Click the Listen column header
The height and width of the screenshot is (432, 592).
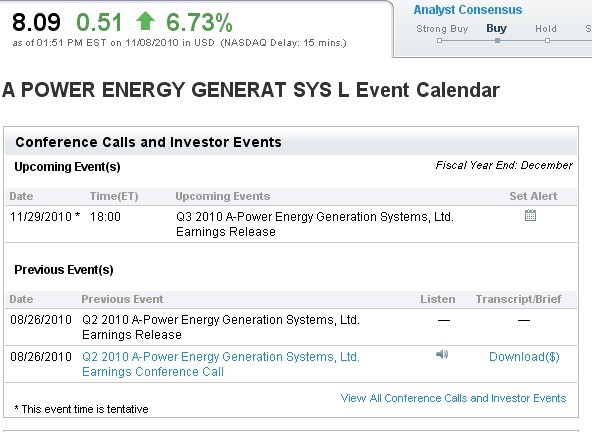click(438, 299)
